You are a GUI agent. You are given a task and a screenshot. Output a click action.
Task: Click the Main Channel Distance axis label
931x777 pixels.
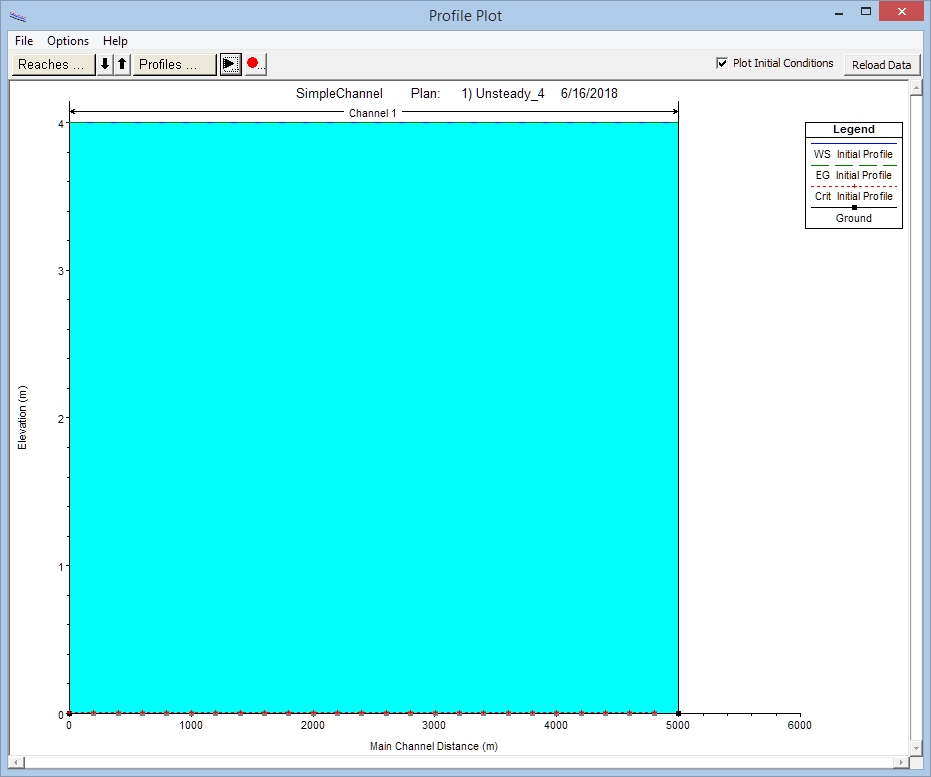click(433, 746)
